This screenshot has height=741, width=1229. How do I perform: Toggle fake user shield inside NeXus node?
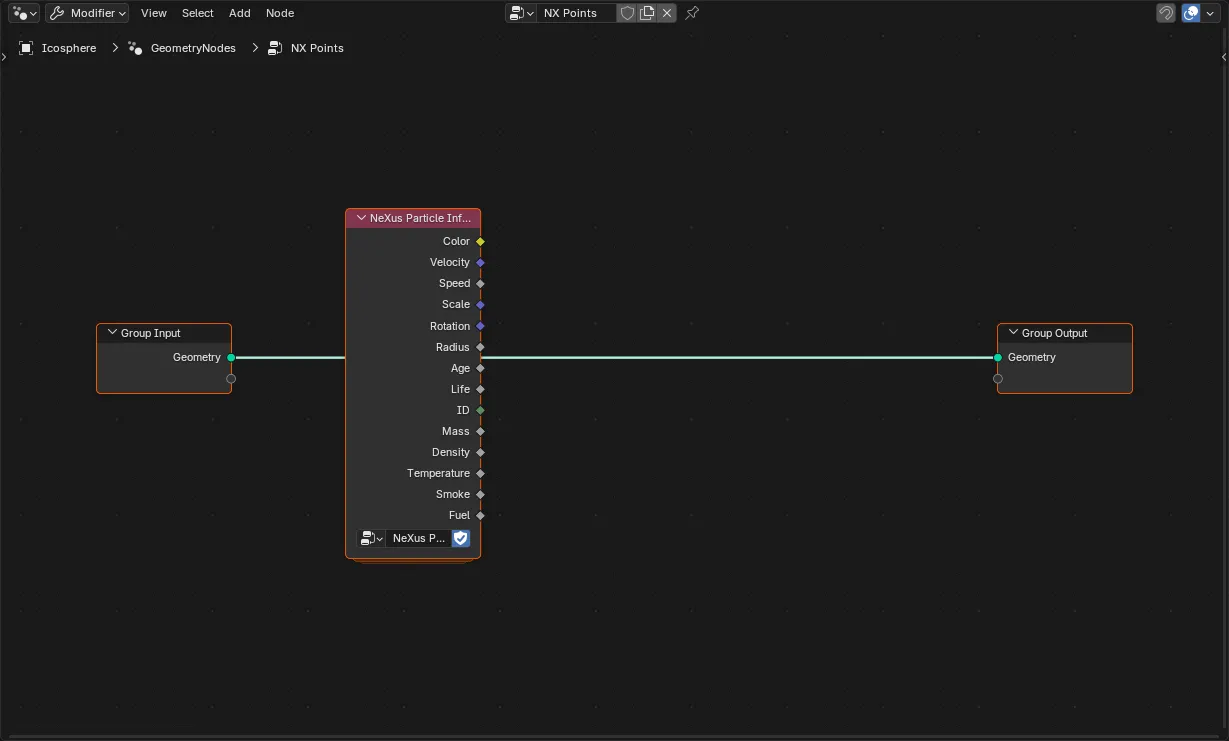click(x=461, y=538)
